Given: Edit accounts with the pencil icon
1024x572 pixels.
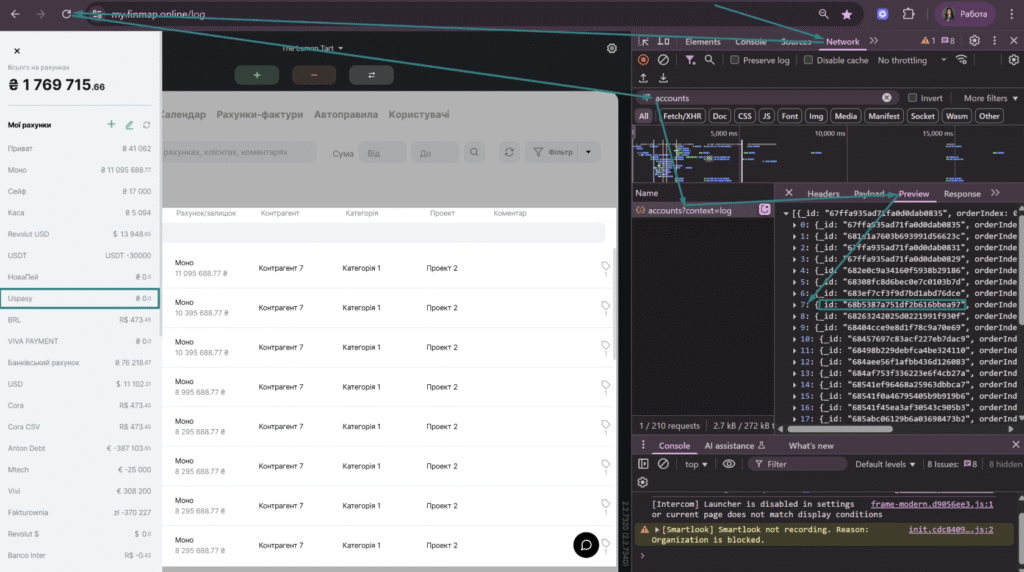Looking at the screenshot, I should click(129, 125).
